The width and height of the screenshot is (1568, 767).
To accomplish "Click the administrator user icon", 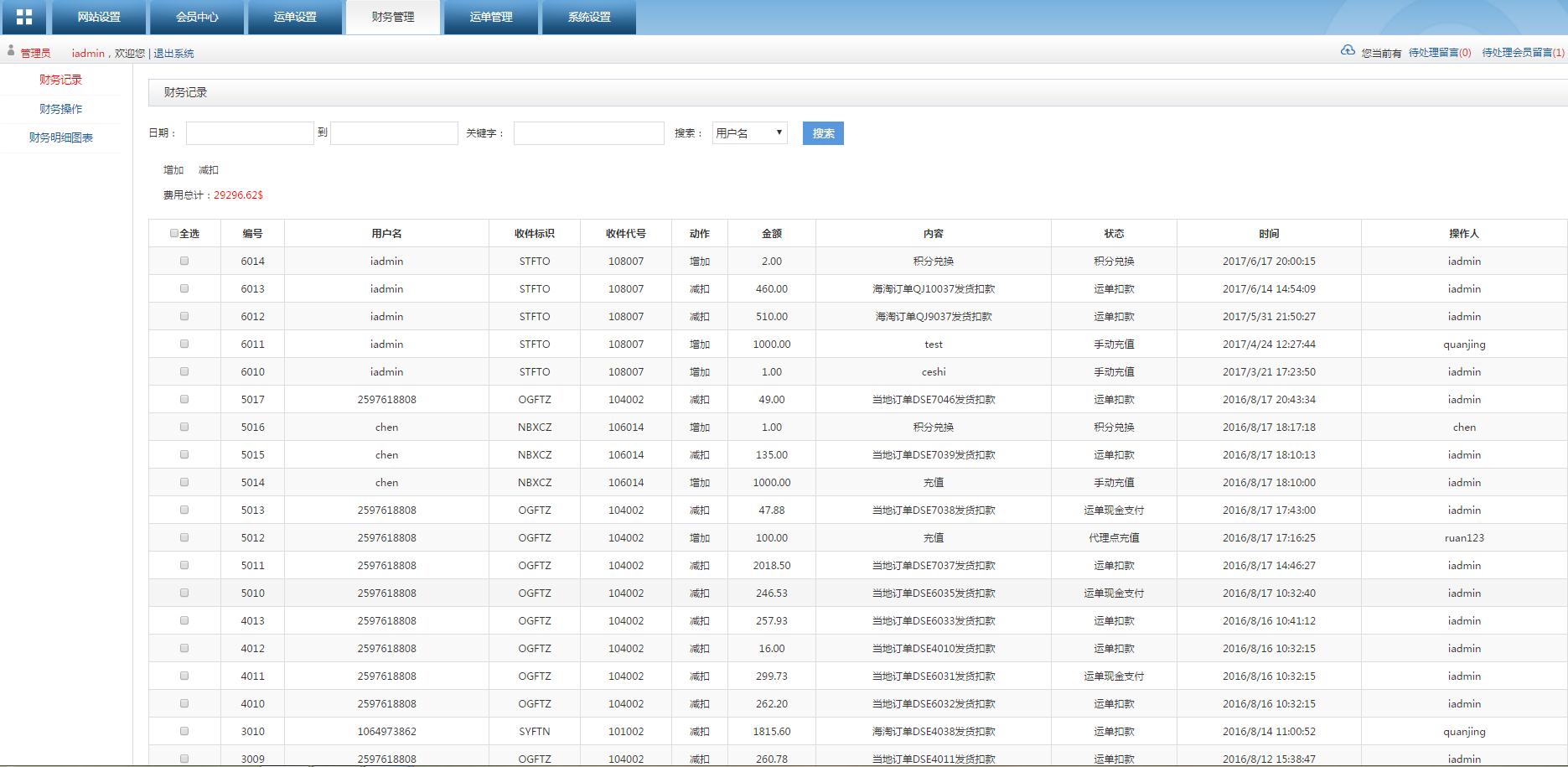I will click(x=11, y=51).
